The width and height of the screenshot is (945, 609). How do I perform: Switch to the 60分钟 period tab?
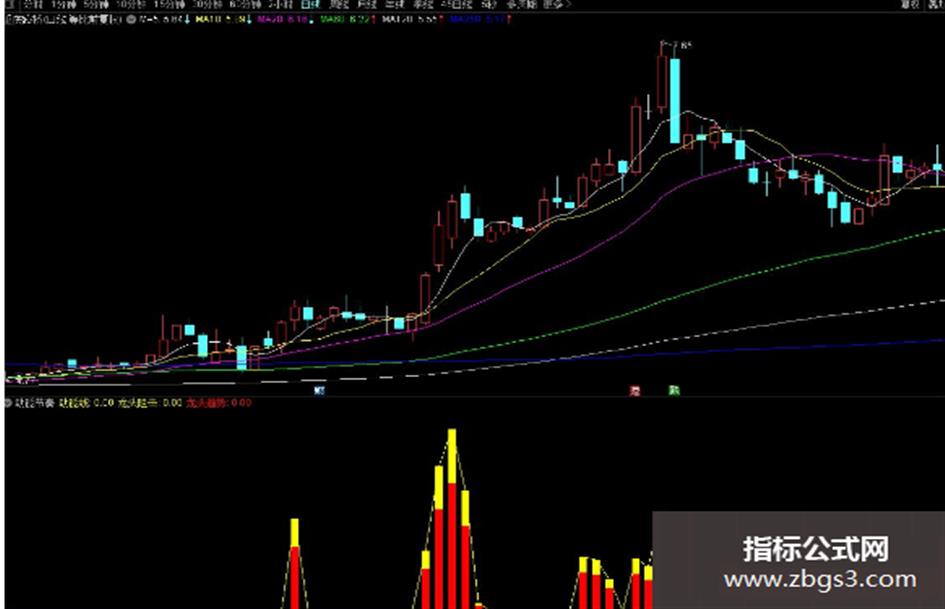[245, 4]
